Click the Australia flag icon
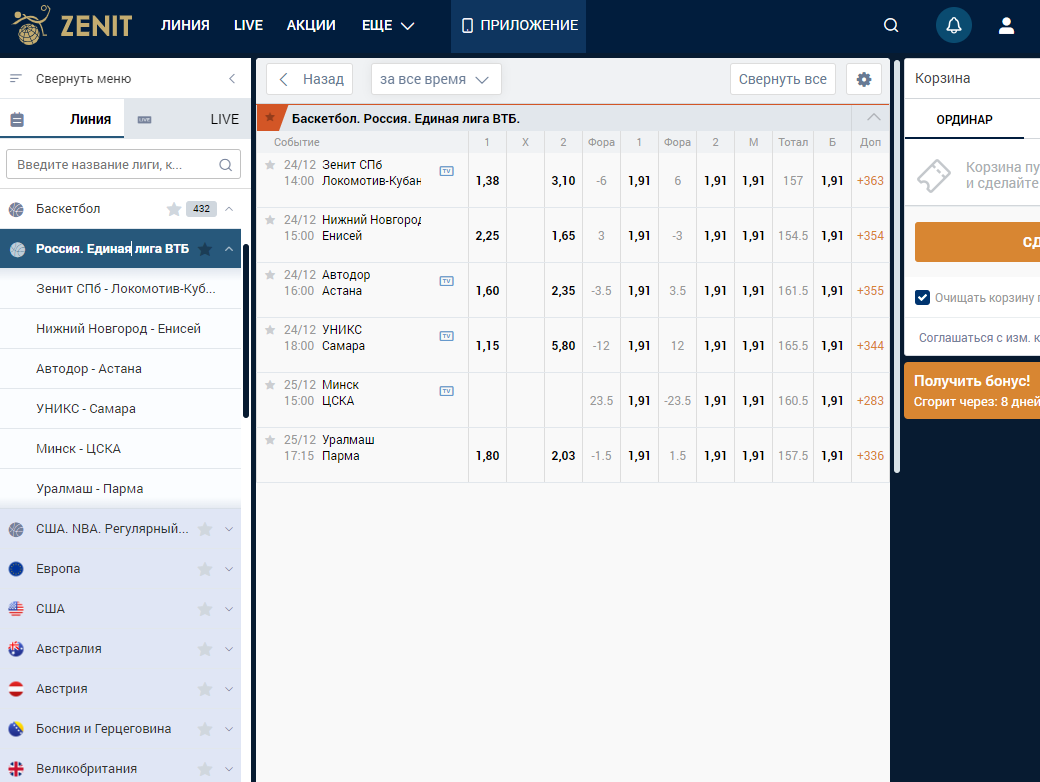 tap(16, 649)
